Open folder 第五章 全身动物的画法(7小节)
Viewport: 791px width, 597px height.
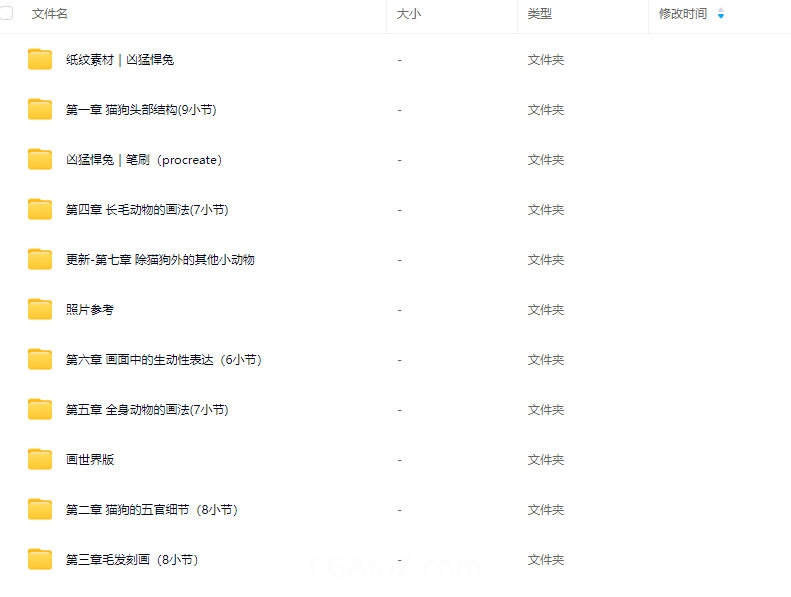[x=147, y=410]
